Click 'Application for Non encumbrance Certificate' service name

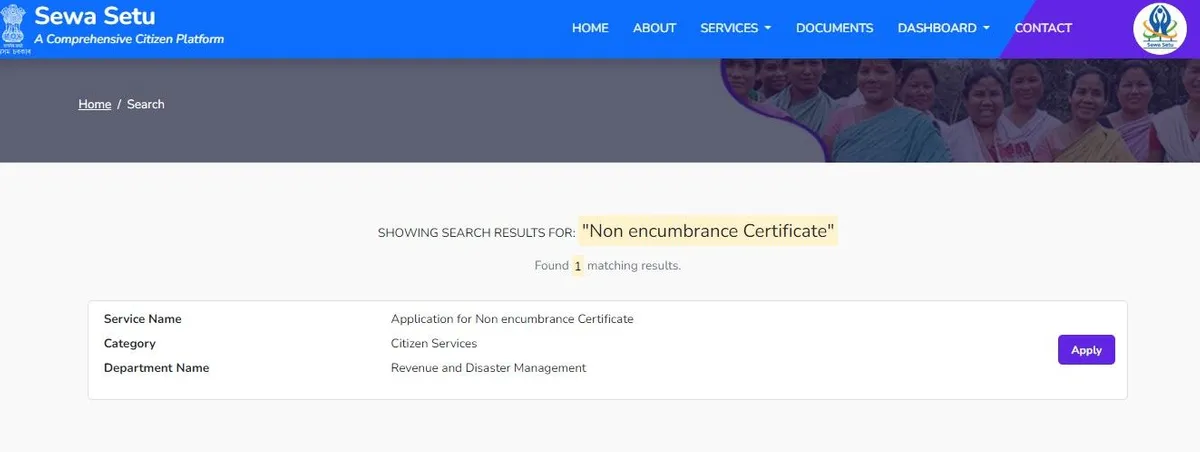512,319
